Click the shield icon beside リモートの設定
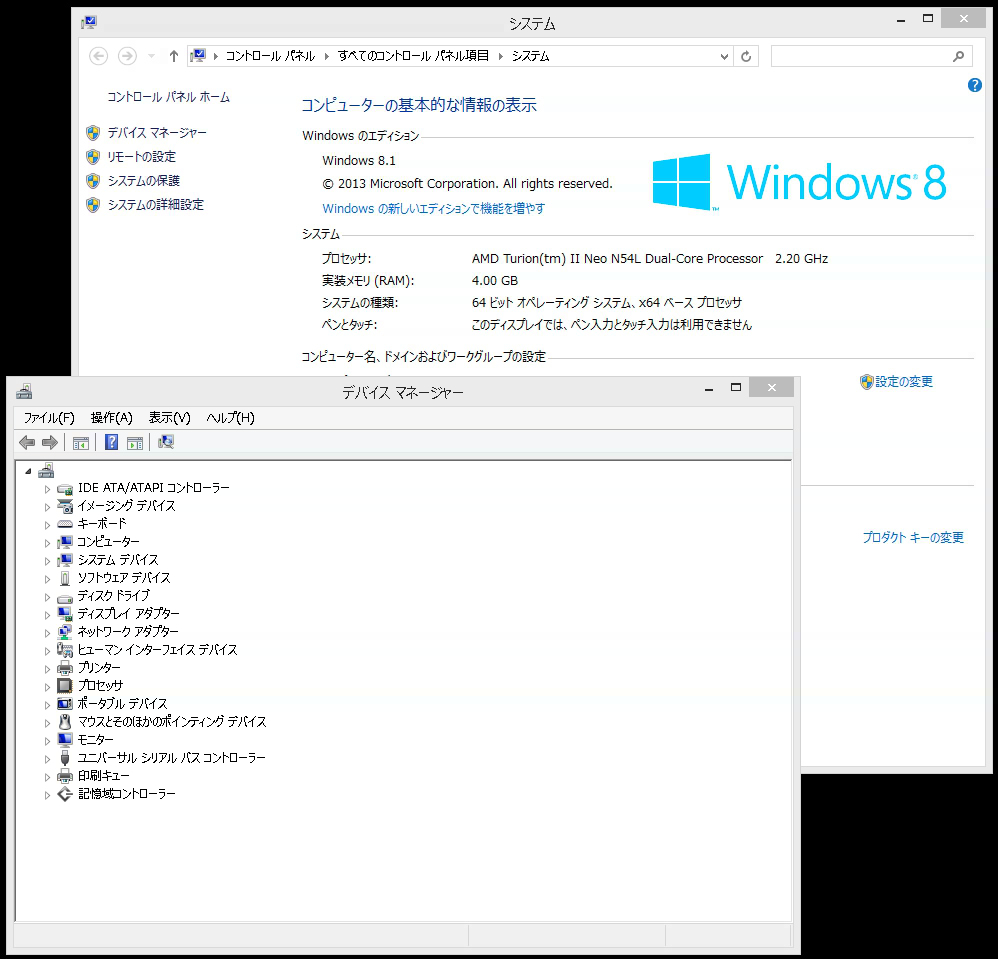This screenshot has height=959, width=998. (x=93, y=157)
